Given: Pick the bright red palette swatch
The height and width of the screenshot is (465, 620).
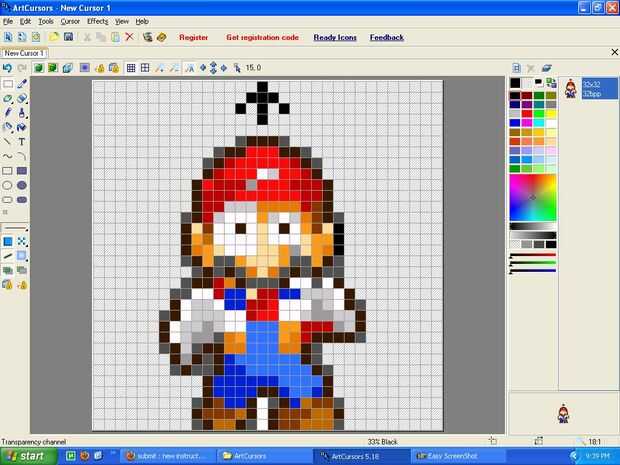Looking at the screenshot, I should [527, 114].
